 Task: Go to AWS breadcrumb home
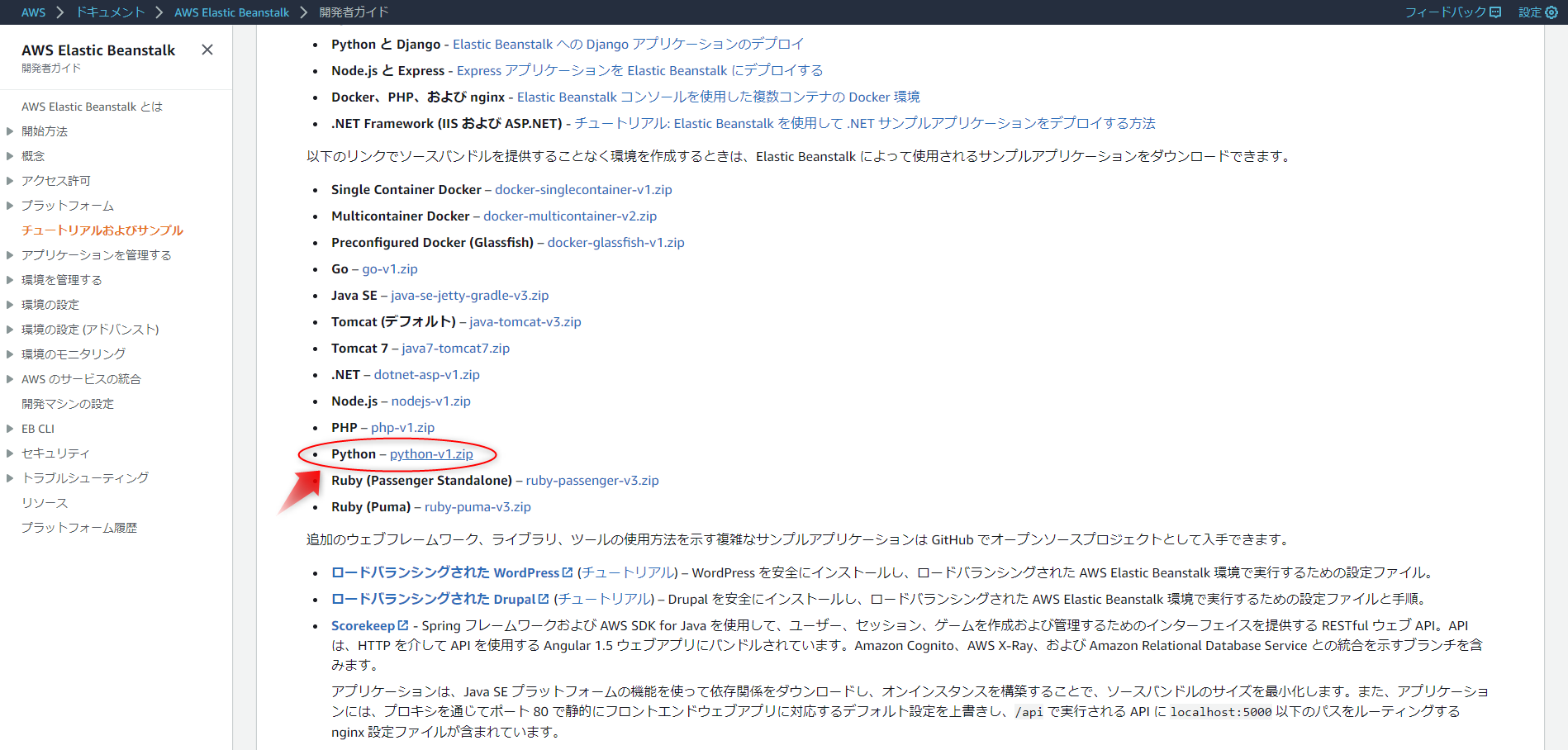33,12
